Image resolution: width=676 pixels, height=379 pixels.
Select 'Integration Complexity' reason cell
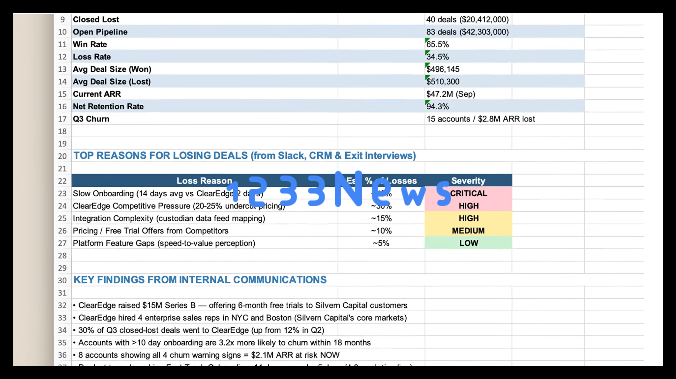coord(205,218)
